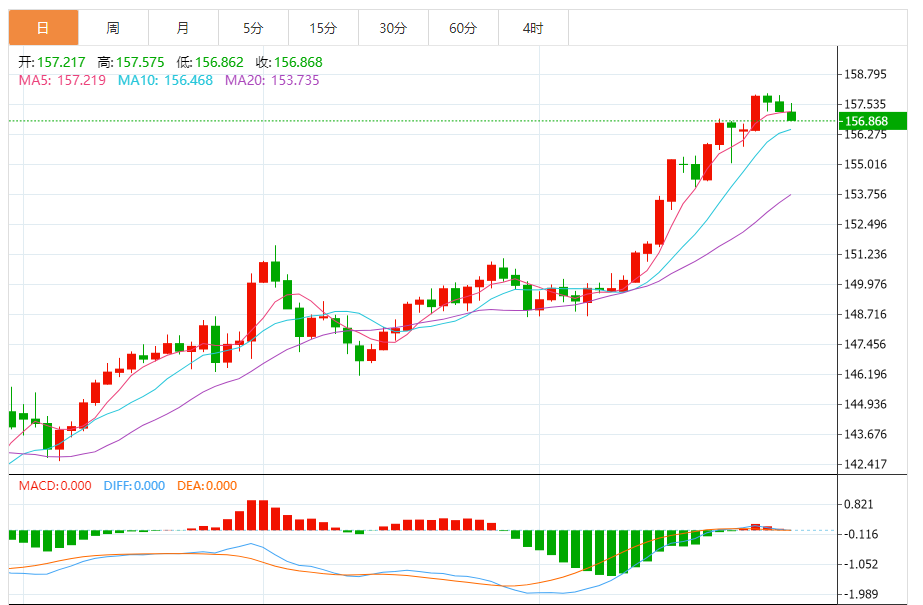This screenshot has width=923, height=605.
Task: Click the open price 157.217 value
Action: (x=61, y=62)
